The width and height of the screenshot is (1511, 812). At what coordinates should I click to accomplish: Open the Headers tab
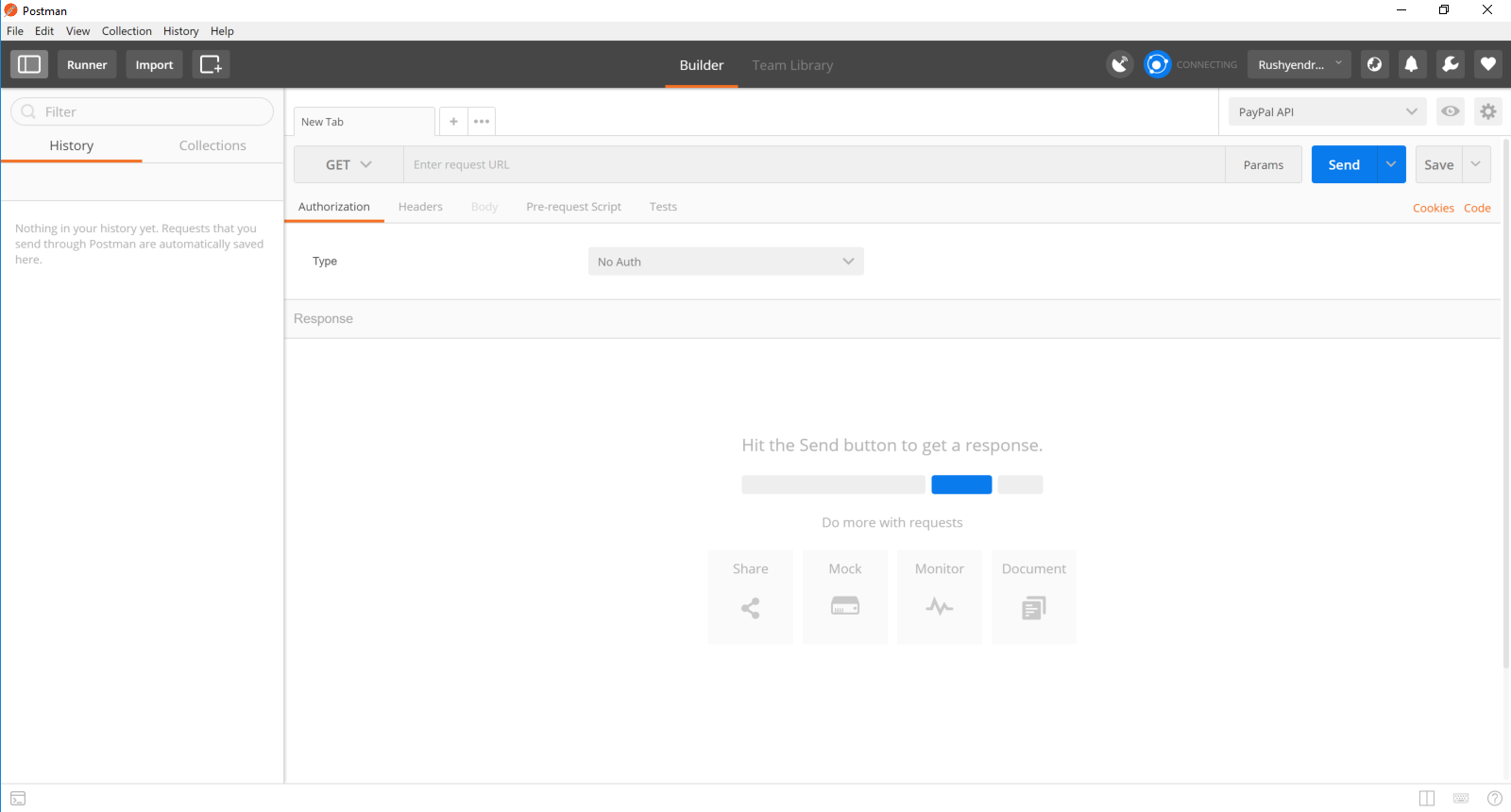pos(420,207)
